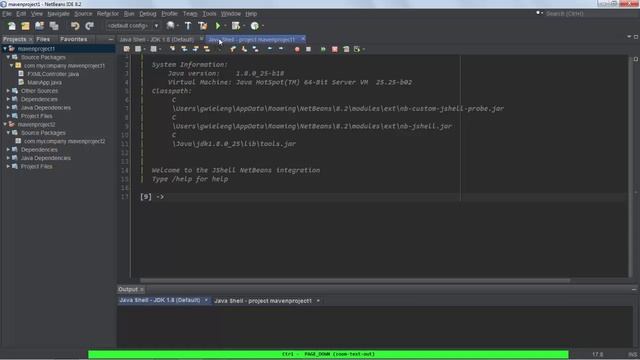Click the mavenproject2 project icon

coord(12,124)
